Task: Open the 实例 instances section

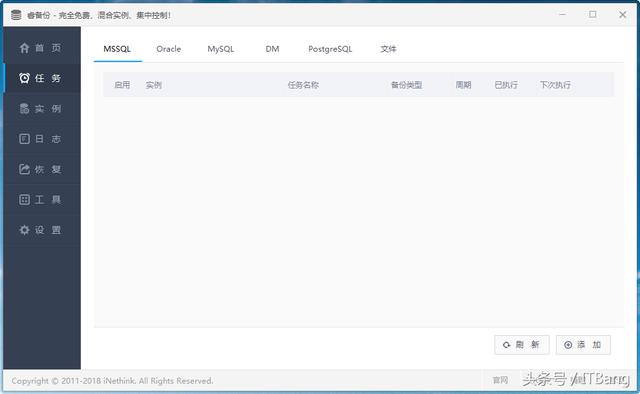Action: tap(41, 109)
